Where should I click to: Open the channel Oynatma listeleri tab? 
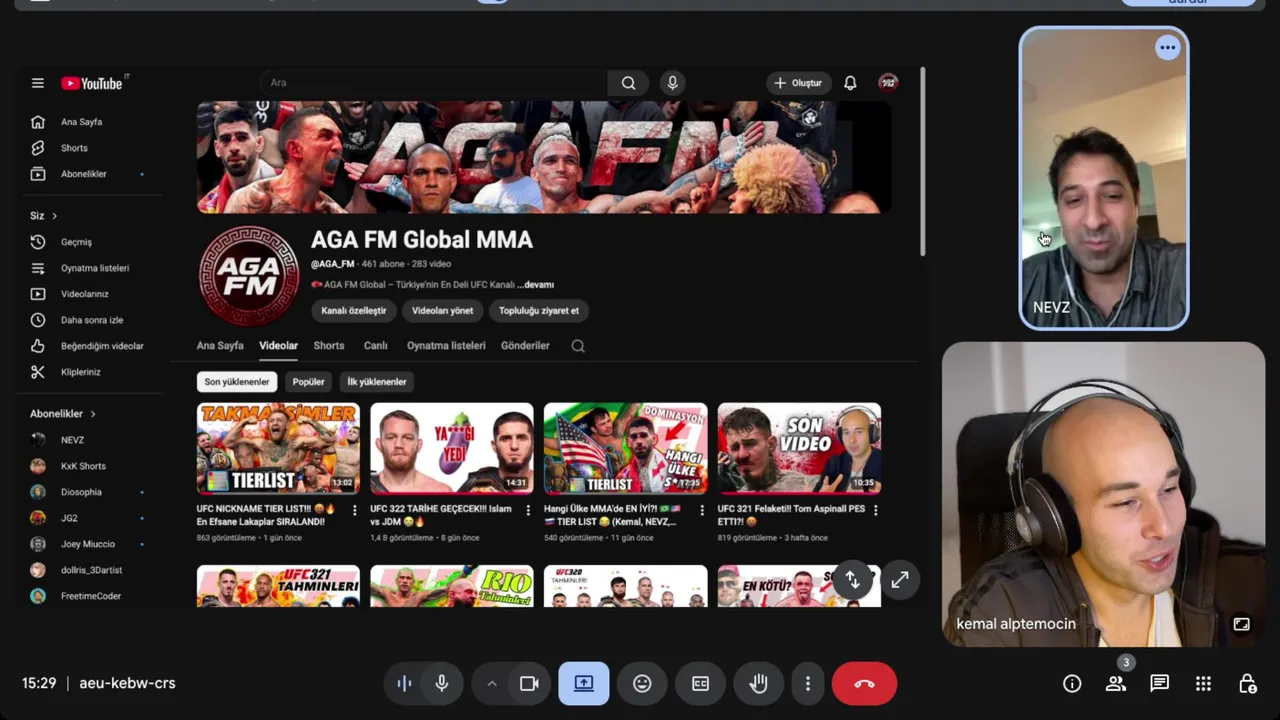(446, 346)
